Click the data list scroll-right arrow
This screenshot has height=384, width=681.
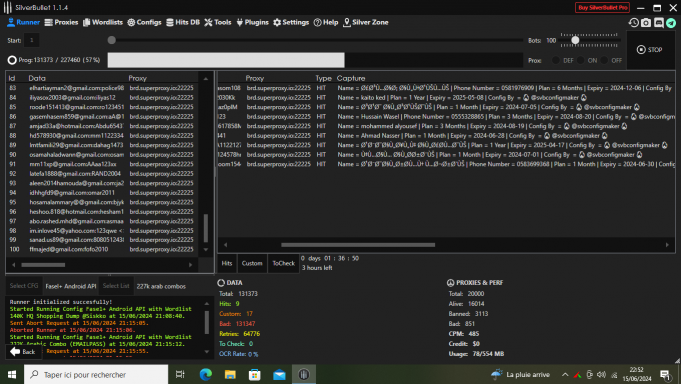click(x=190, y=265)
